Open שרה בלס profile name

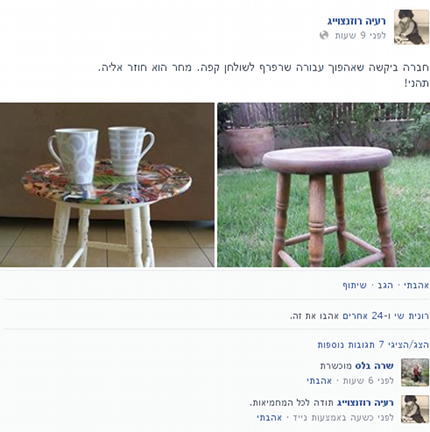pyautogui.click(x=374, y=366)
